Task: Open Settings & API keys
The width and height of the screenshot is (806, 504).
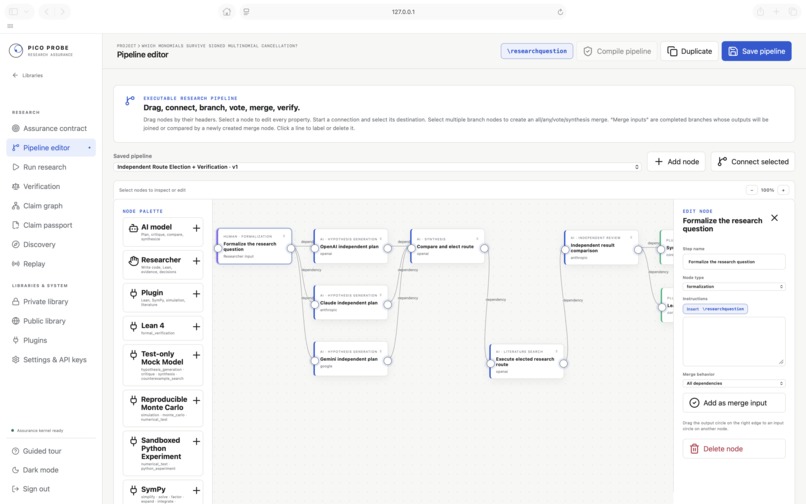Action: (x=51, y=359)
